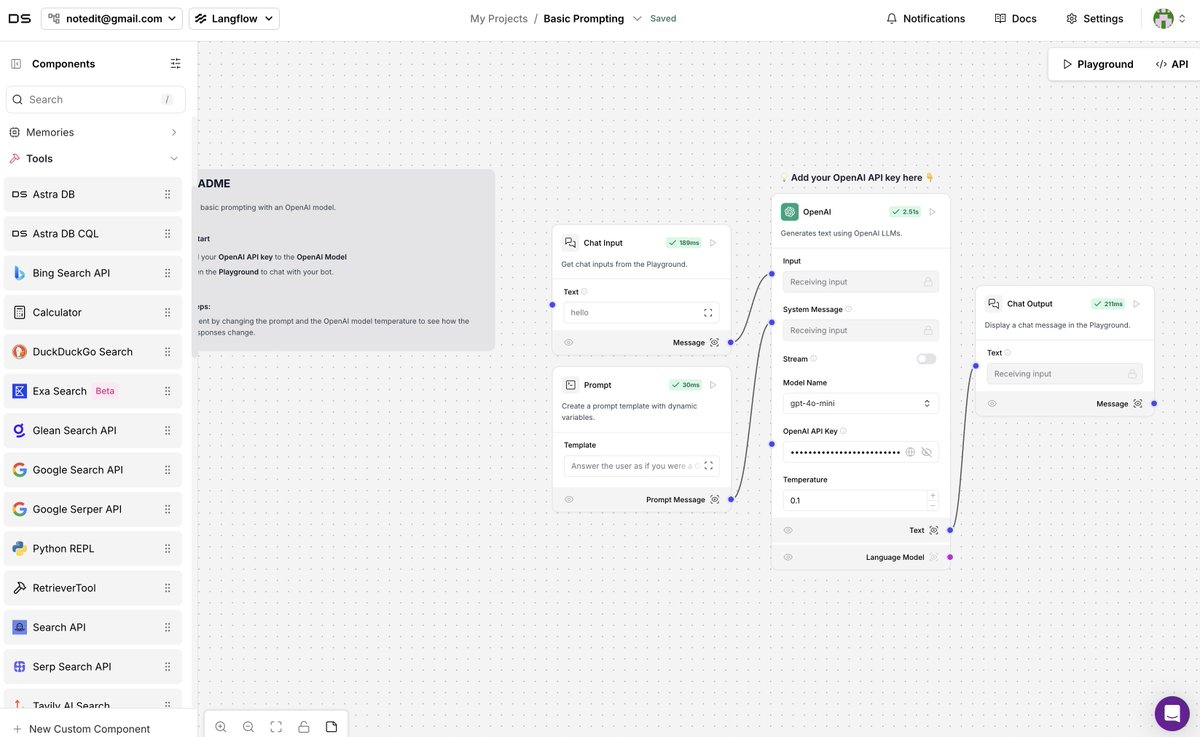The width and height of the screenshot is (1200, 737).
Task: Select the DuckDuckGo Search component
Action: (x=93, y=352)
